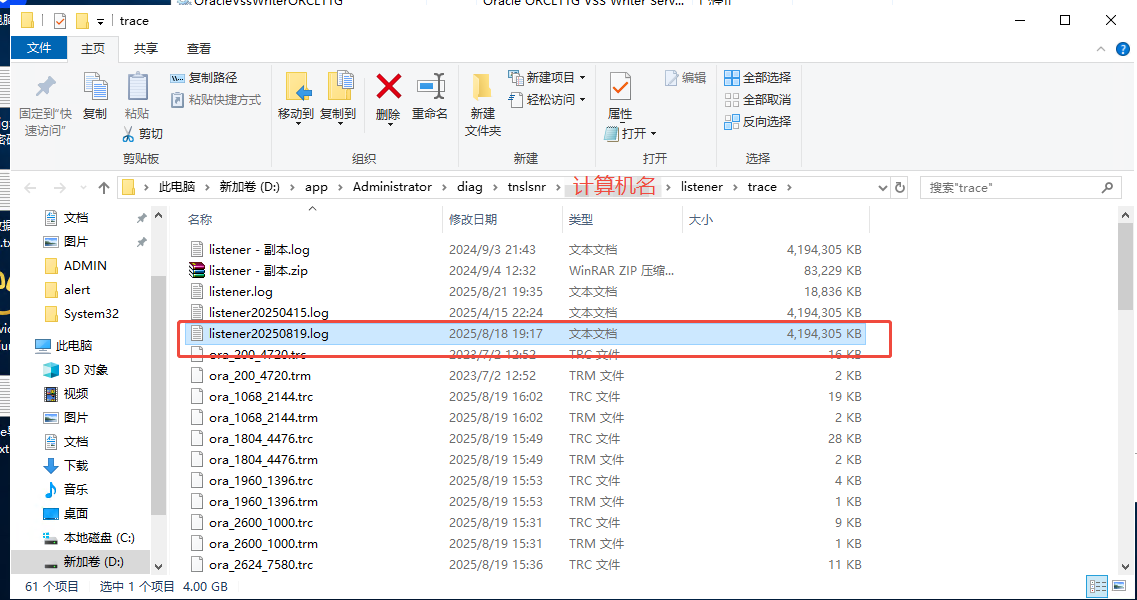Open 3D Objects in navigation pane
Screen dimensions: 1137x600
86,370
